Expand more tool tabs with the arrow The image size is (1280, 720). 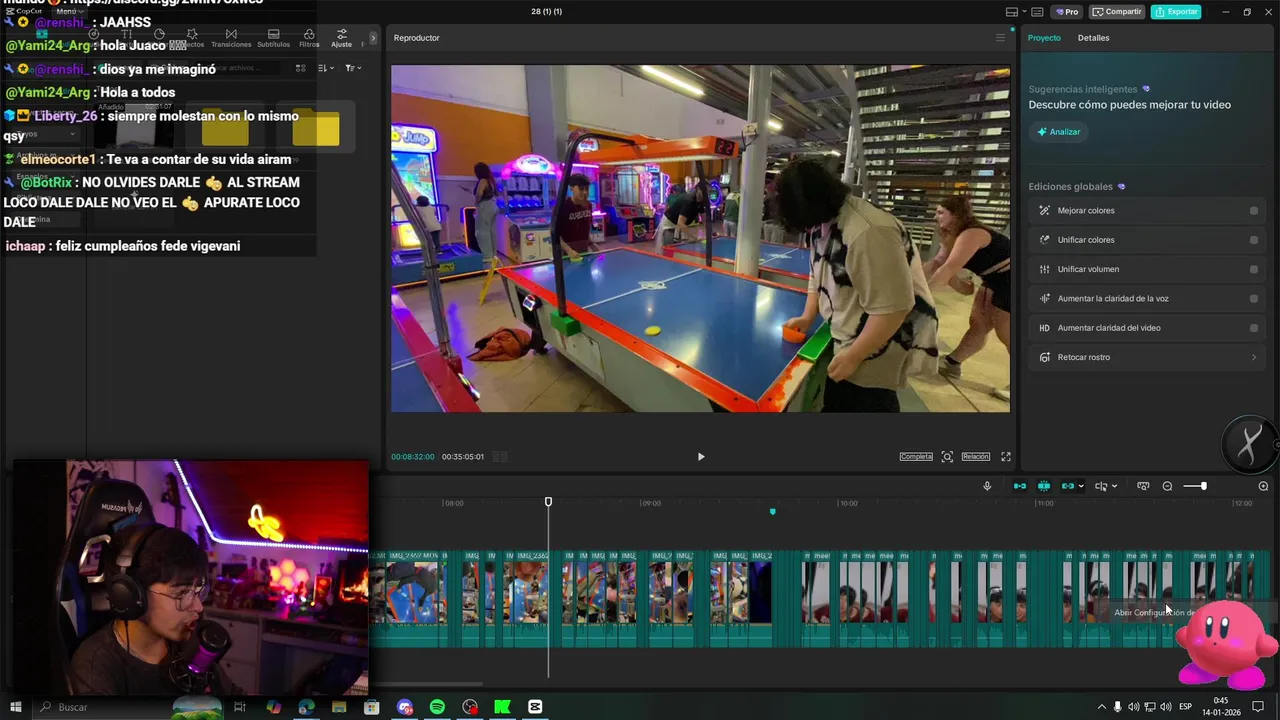(373, 38)
